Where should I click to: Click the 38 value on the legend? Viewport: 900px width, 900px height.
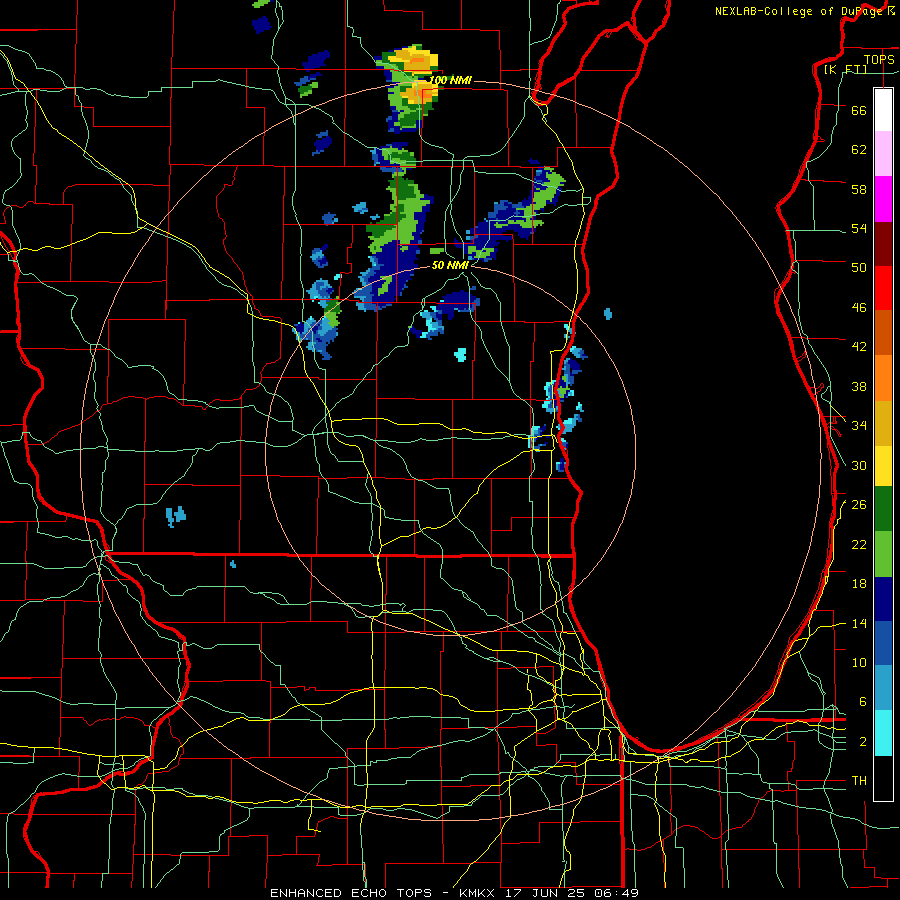859,386
